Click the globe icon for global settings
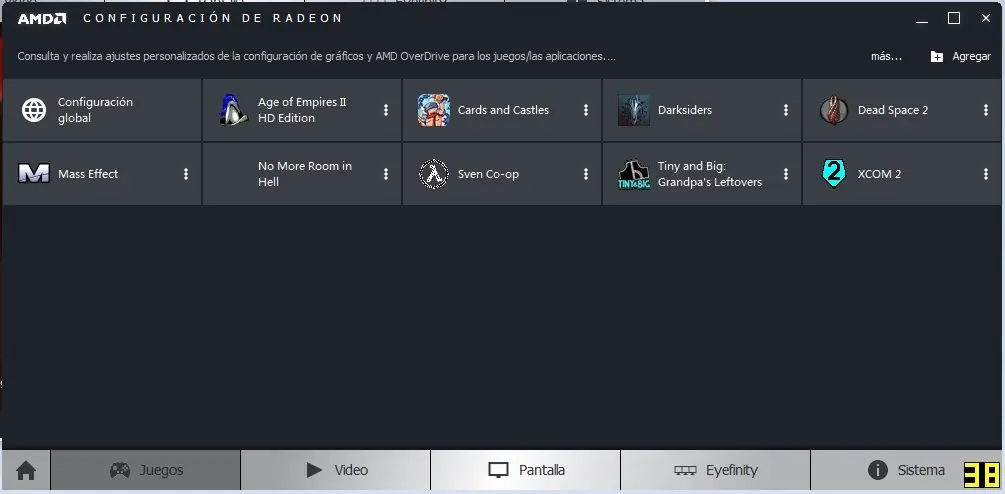 click(x=34, y=110)
